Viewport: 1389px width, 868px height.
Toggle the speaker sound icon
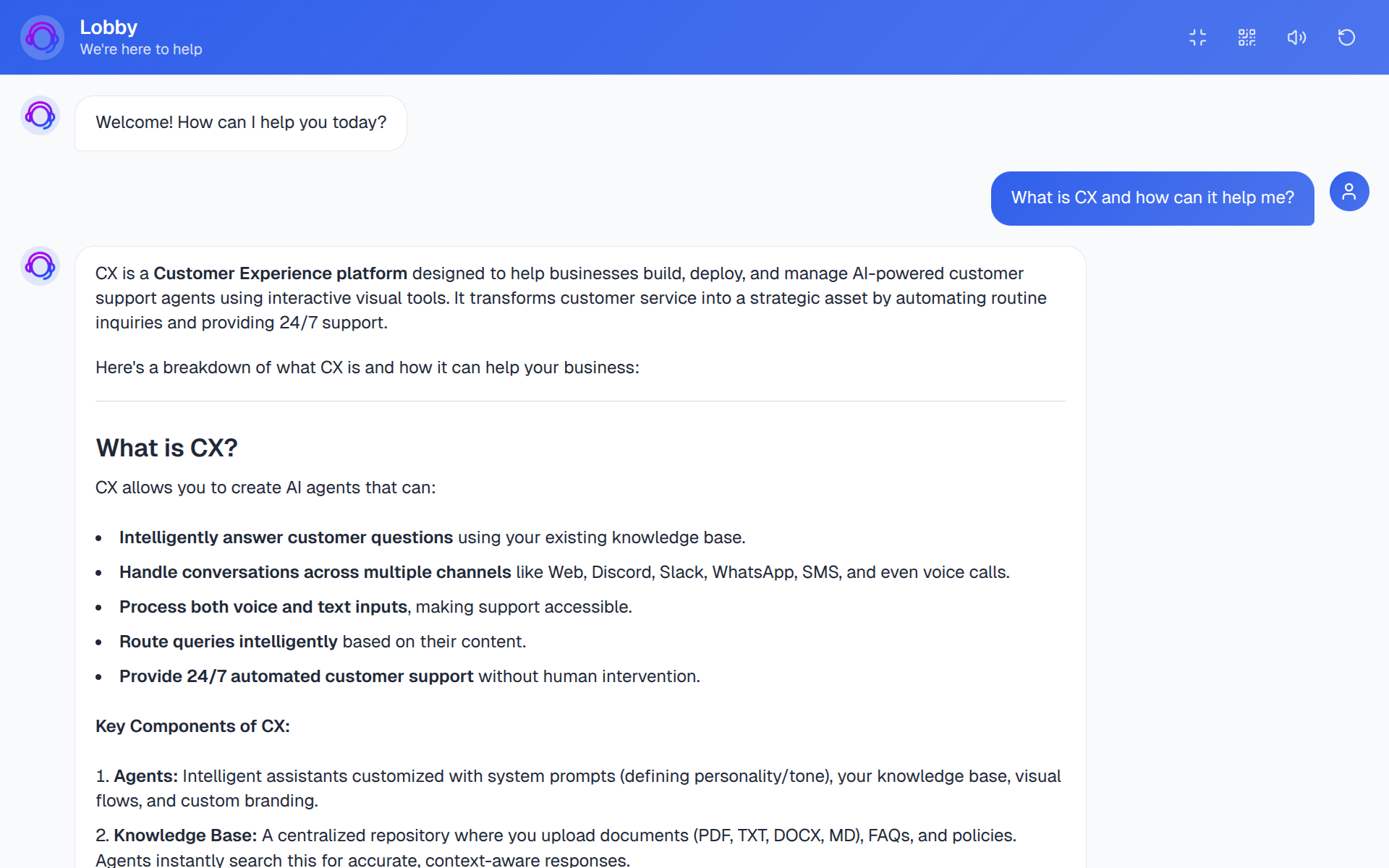tap(1296, 38)
